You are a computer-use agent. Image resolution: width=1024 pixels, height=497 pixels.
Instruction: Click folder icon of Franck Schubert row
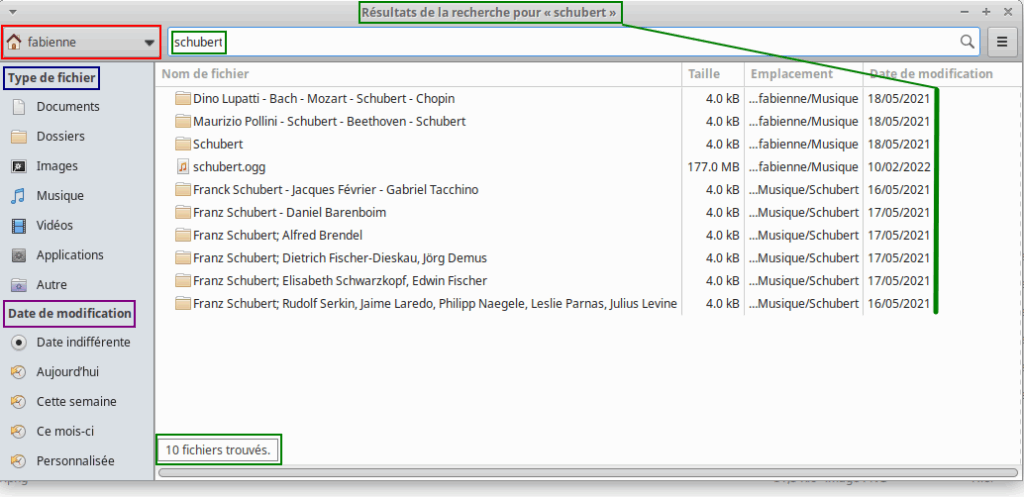pyautogui.click(x=182, y=189)
